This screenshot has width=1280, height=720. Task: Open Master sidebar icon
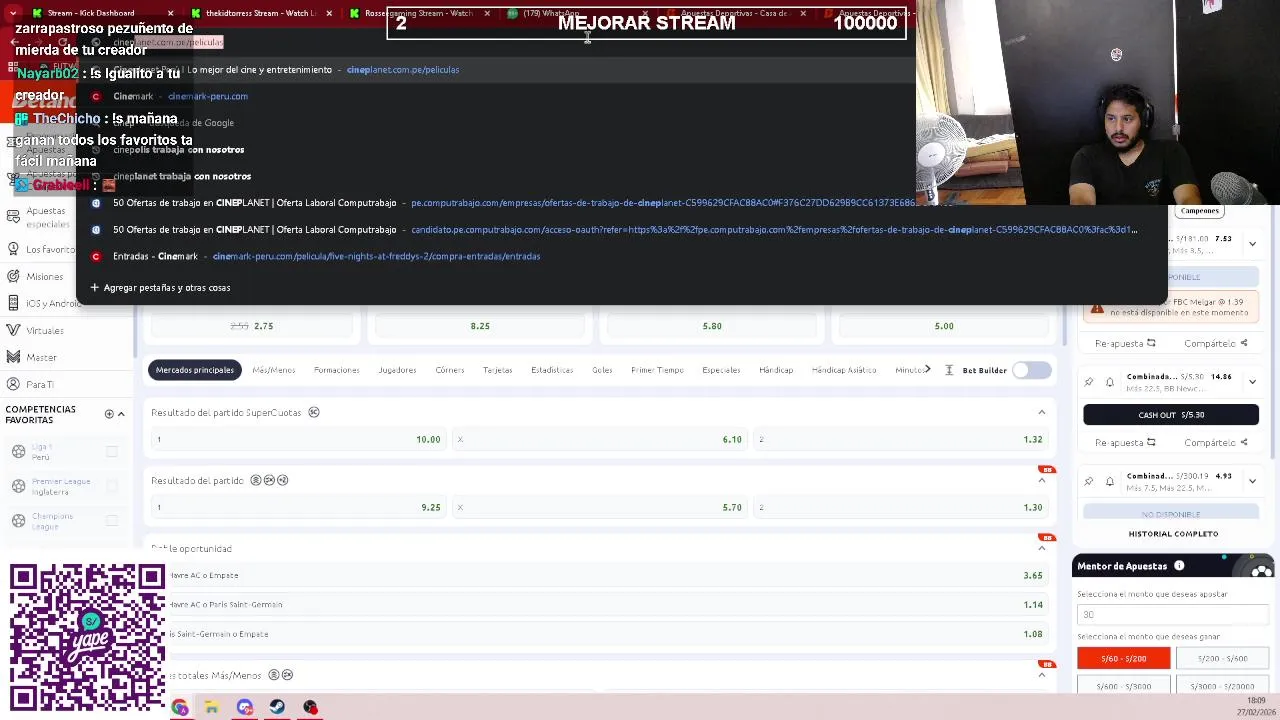(x=13, y=357)
